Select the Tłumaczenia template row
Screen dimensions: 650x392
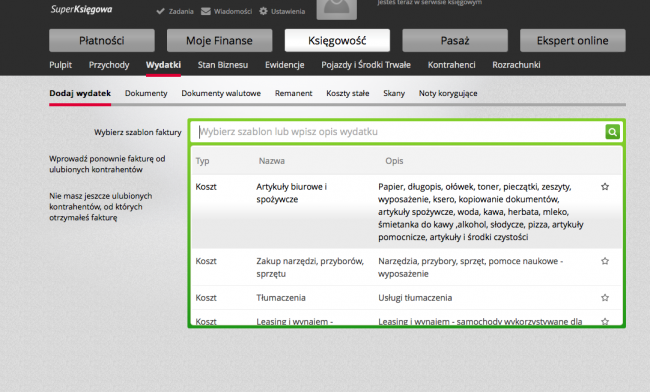coord(407,298)
